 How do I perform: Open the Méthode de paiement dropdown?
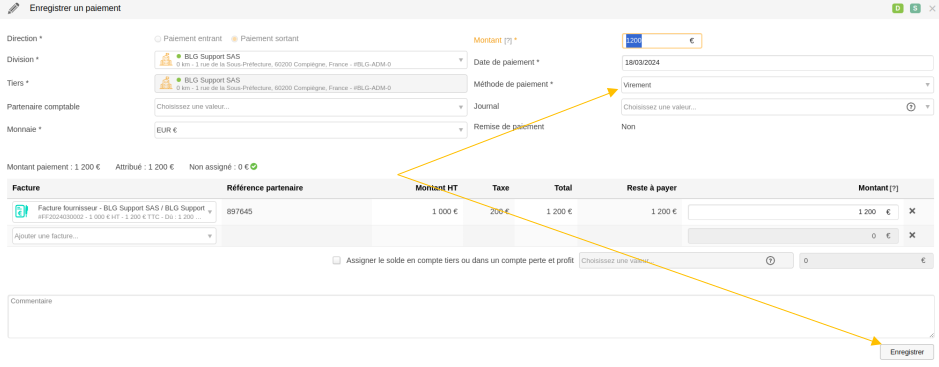tap(777, 85)
